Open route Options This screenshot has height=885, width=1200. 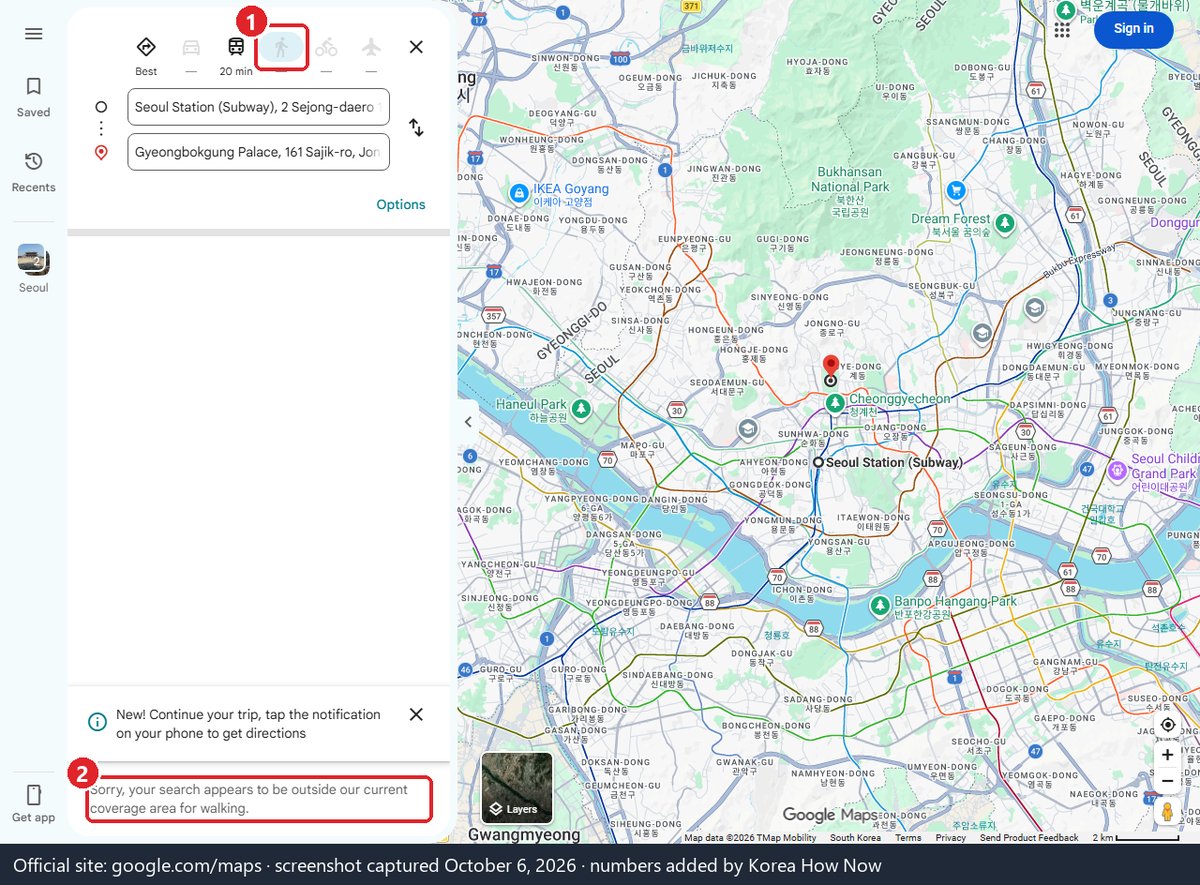point(401,204)
